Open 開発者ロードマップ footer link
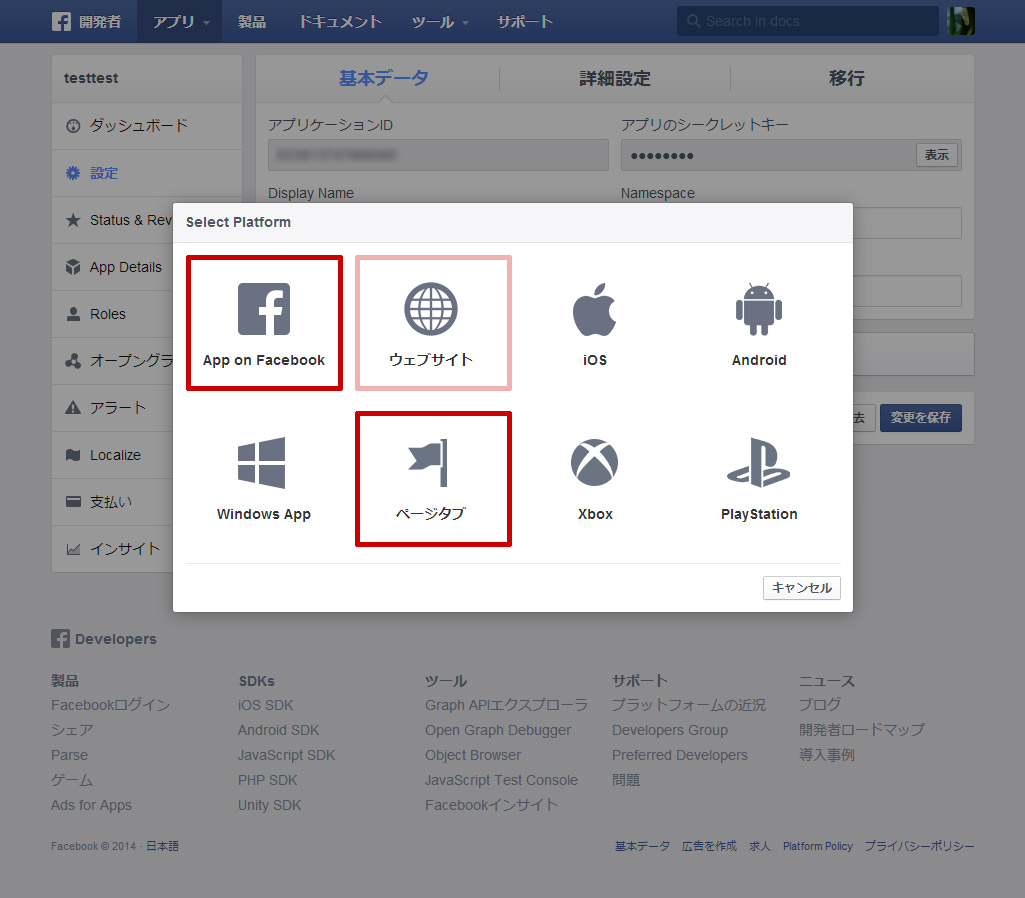The height and width of the screenshot is (898, 1025). point(862,730)
